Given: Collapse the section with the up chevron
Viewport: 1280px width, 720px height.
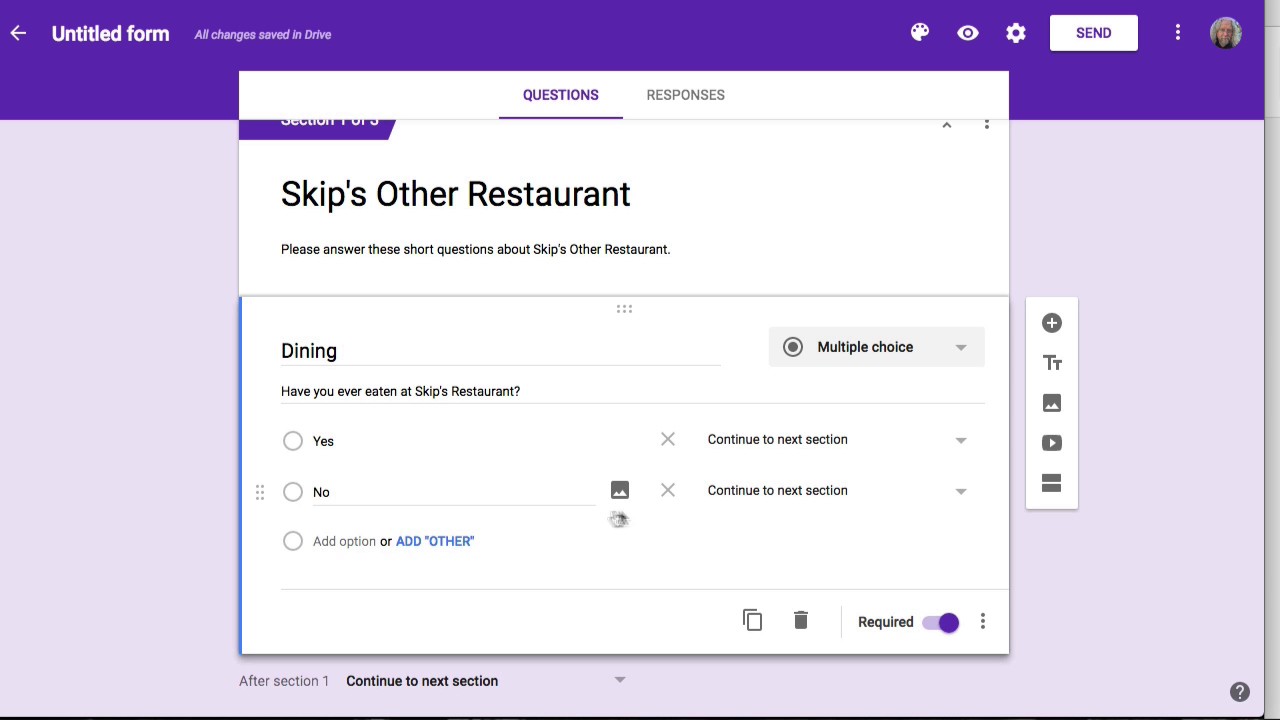Looking at the screenshot, I should tap(946, 125).
